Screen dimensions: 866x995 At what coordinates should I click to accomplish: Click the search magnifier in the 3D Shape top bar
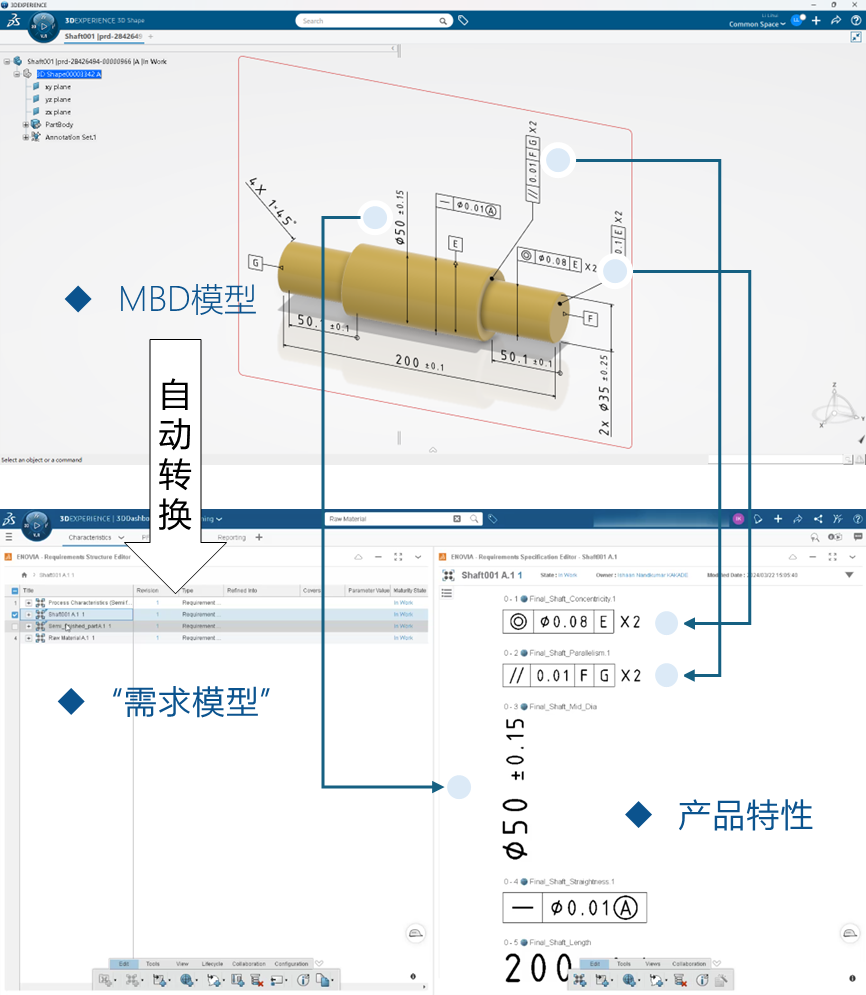[x=443, y=21]
